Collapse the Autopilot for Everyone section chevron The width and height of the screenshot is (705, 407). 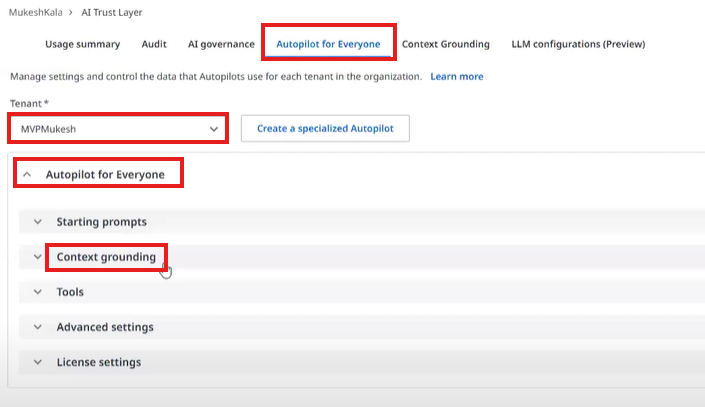pyautogui.click(x=27, y=174)
